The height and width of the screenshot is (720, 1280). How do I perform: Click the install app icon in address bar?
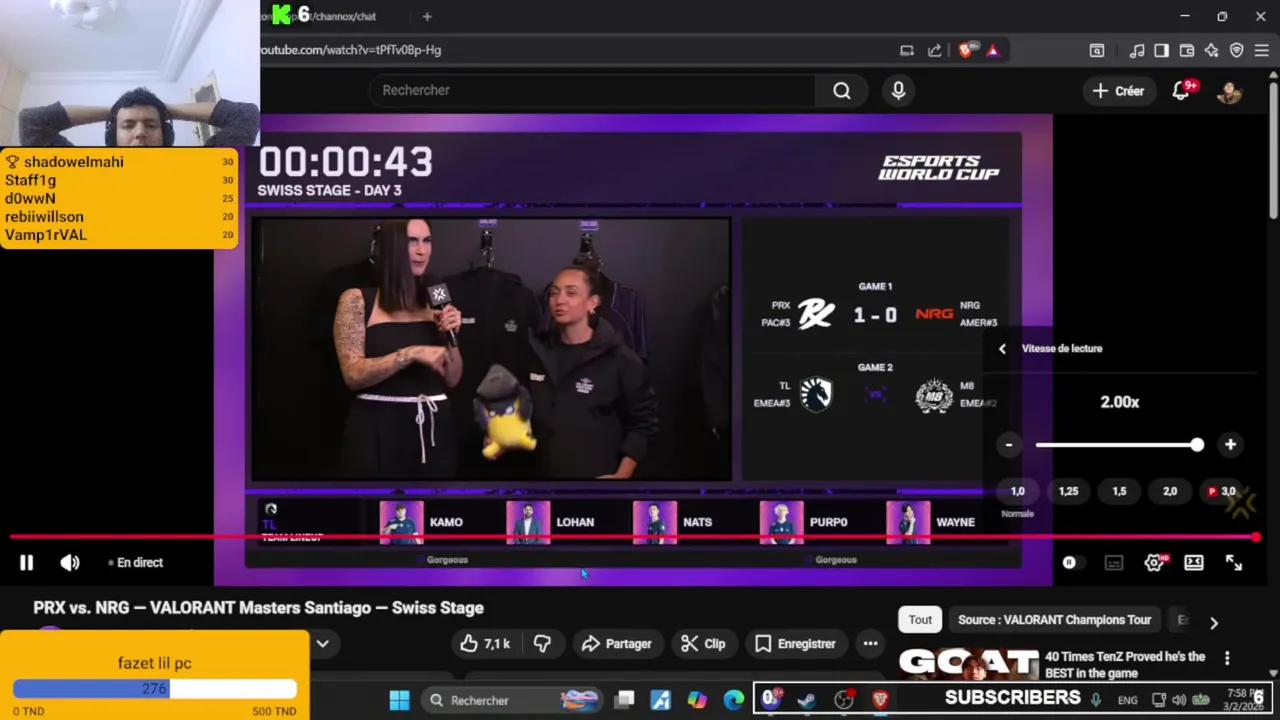click(907, 50)
